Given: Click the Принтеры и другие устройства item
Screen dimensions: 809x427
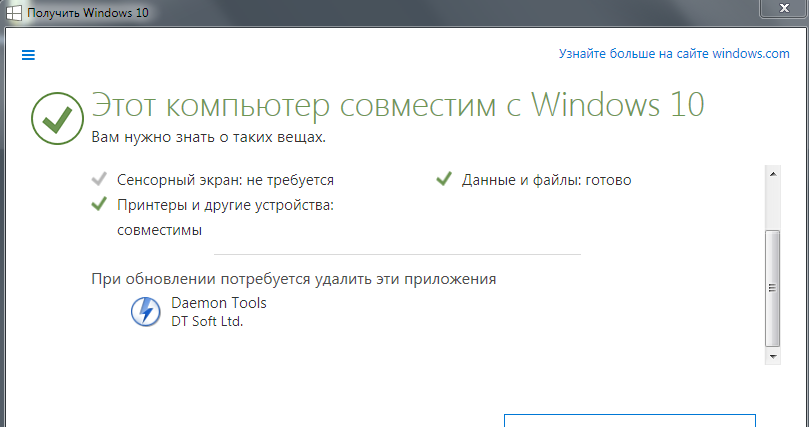Looking at the screenshot, I should tap(213, 217).
